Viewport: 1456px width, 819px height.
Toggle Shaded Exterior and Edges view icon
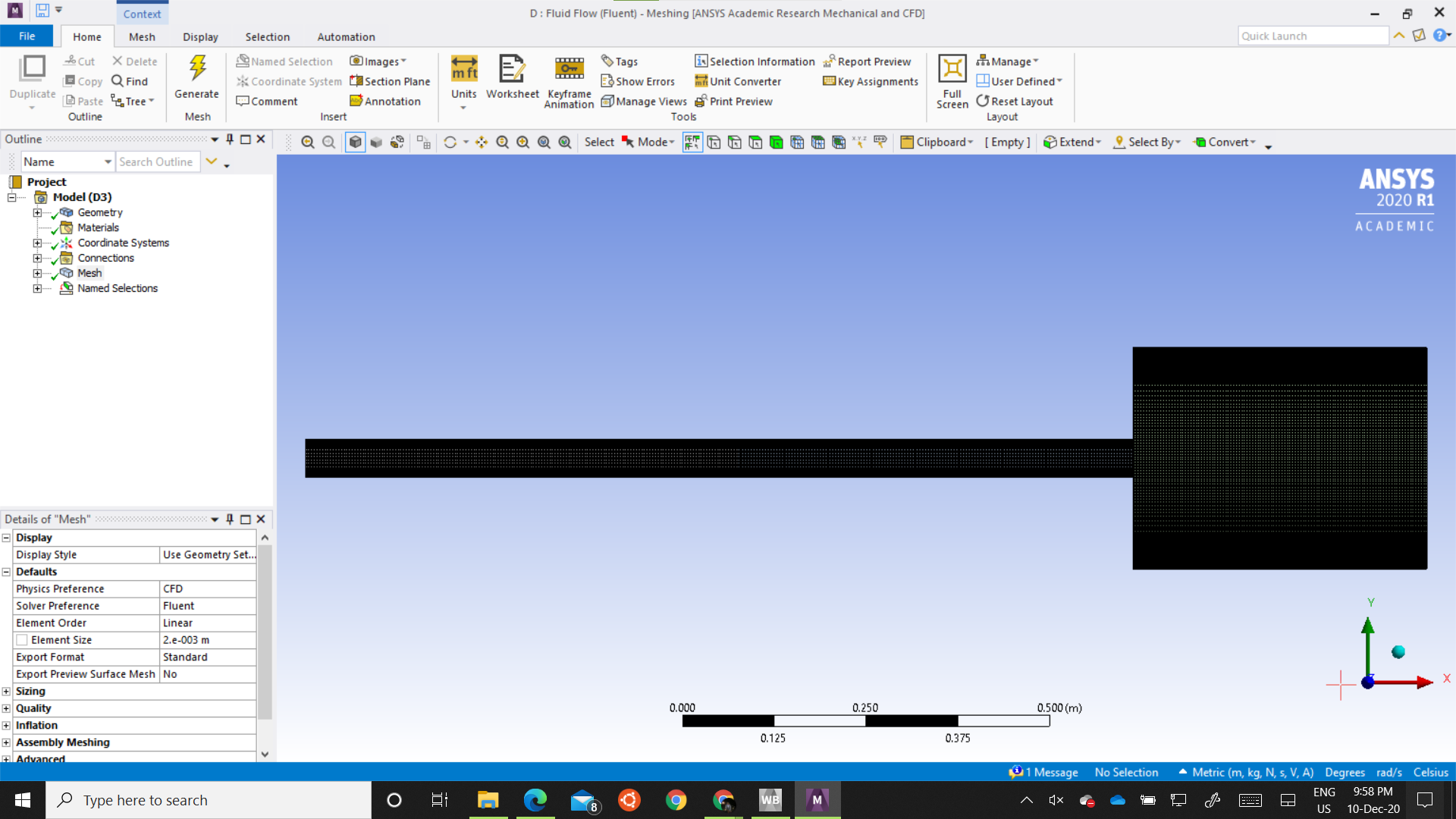(x=355, y=142)
